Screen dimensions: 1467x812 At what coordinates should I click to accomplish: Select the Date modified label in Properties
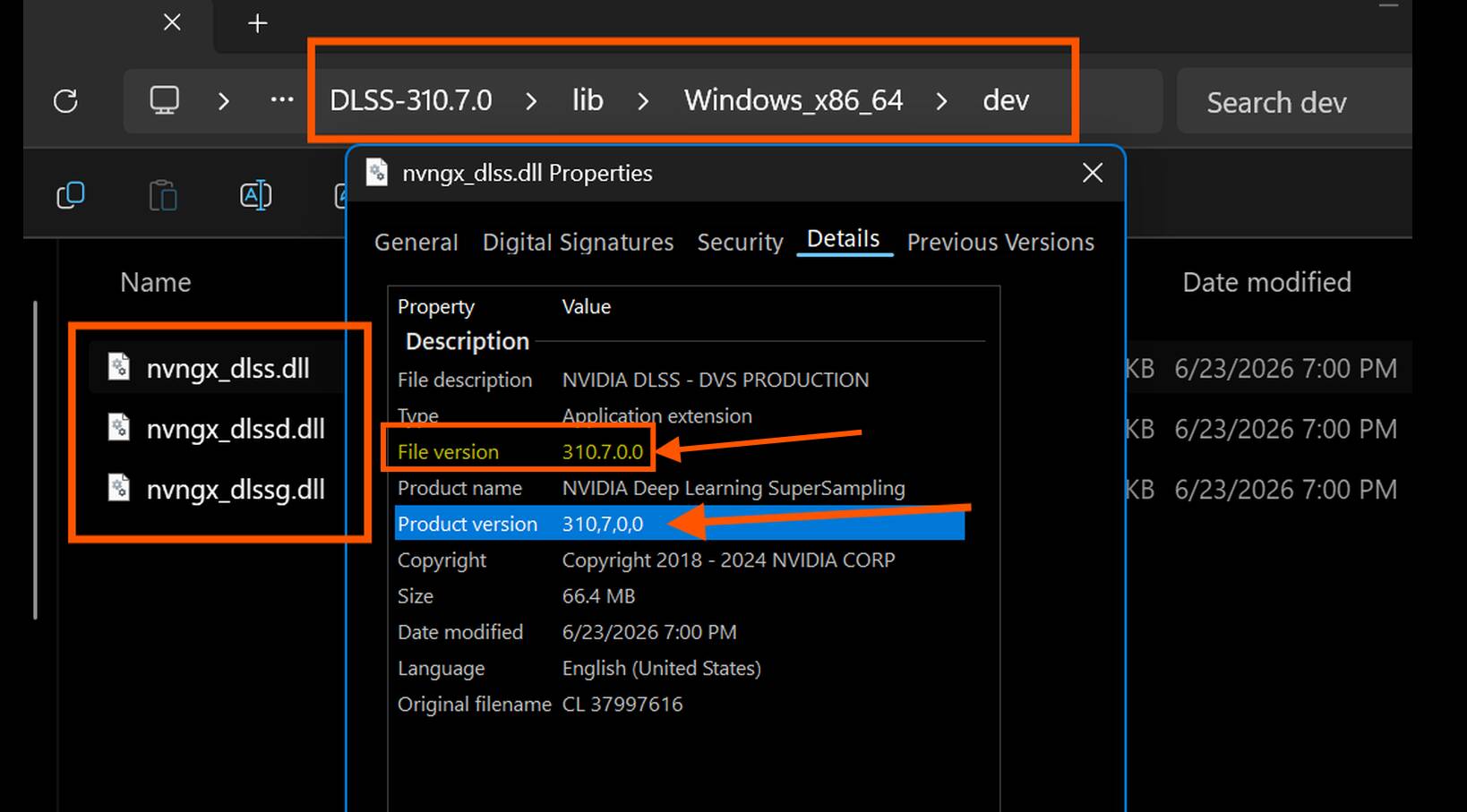point(460,632)
